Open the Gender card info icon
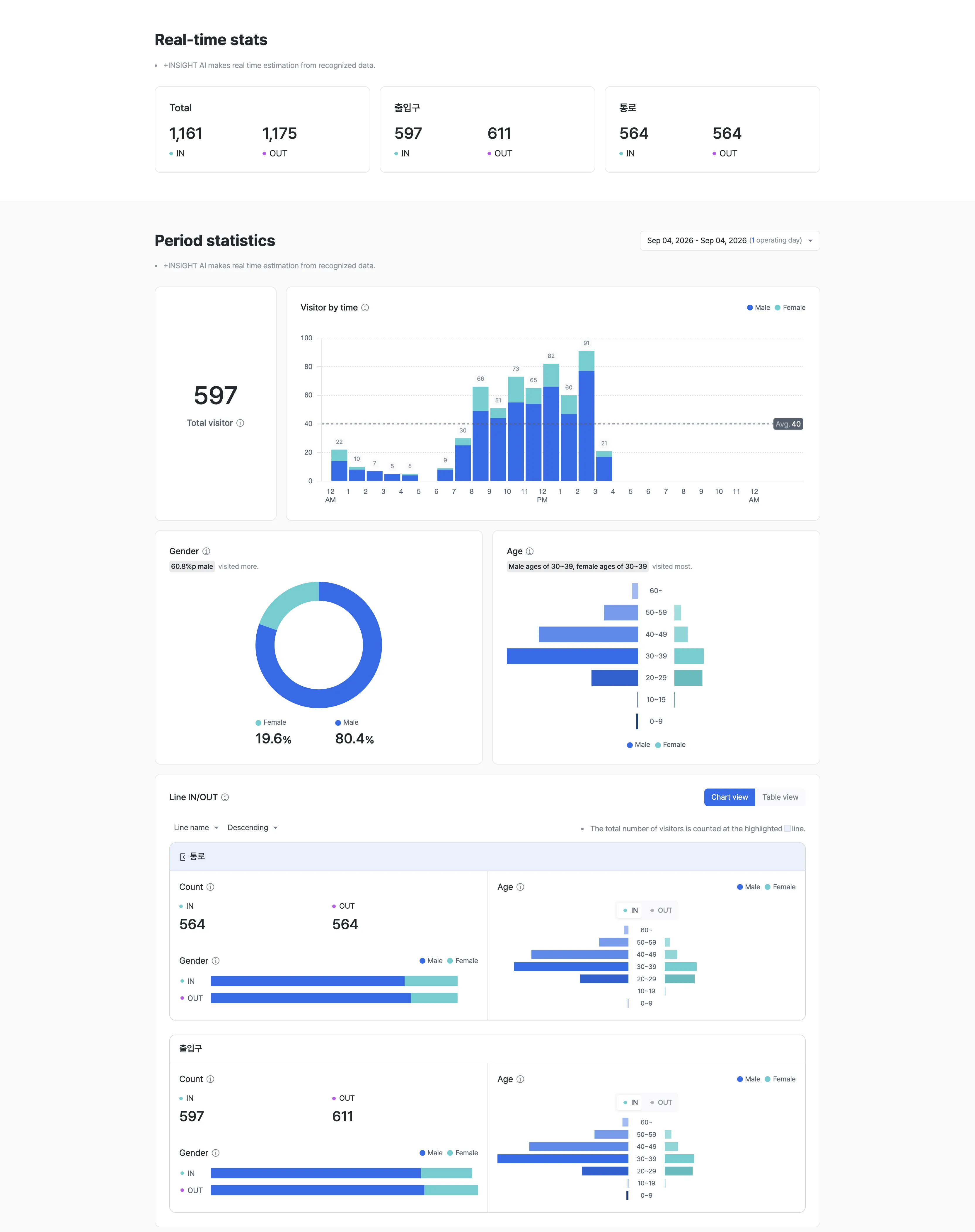The image size is (975, 1232). tap(206, 551)
